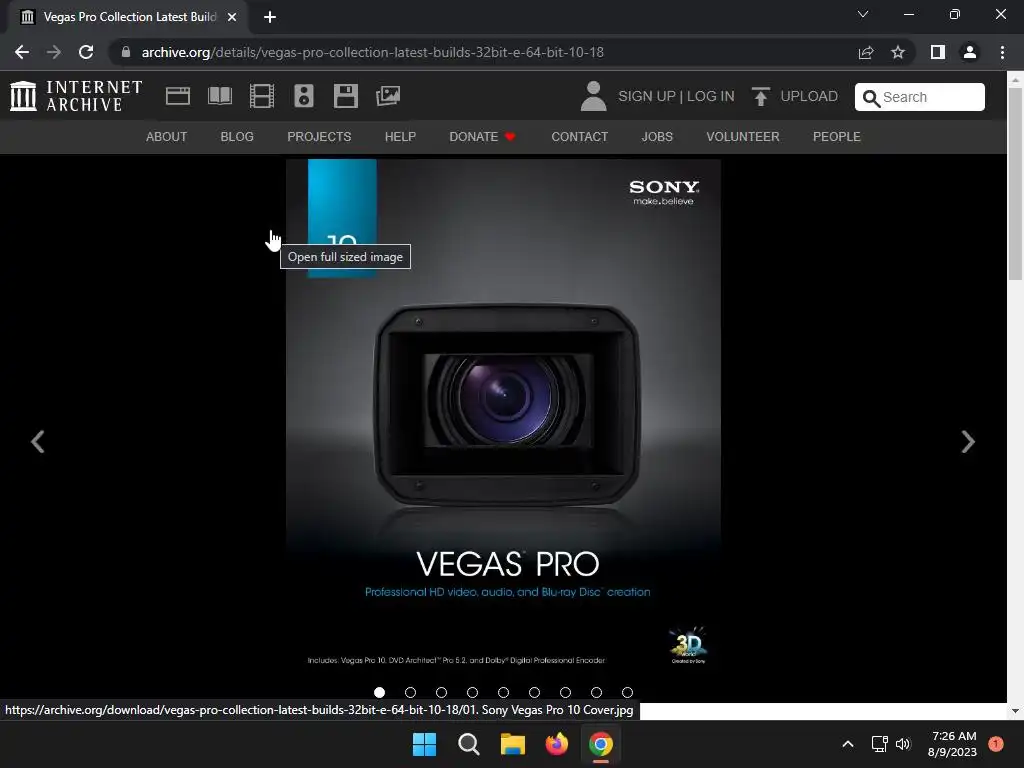This screenshot has width=1024, height=768.
Task: Open the Web (Wayback) media icon
Action: click(178, 96)
